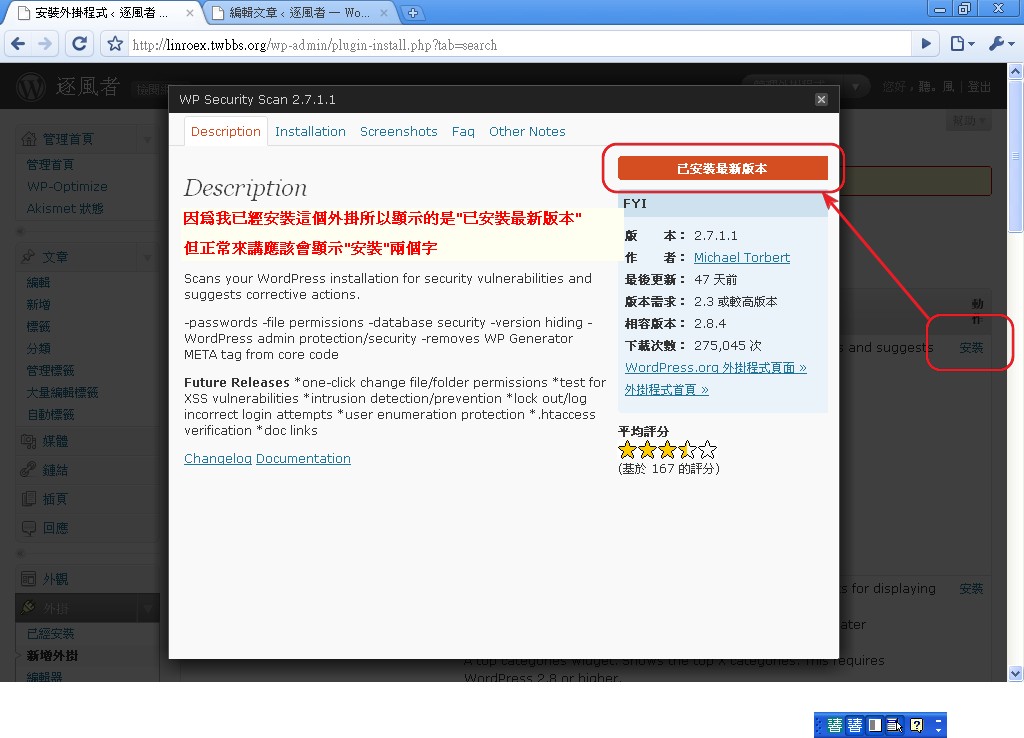The width and height of the screenshot is (1024, 738).
Task: Go back using the browser back arrow
Action: (x=18, y=44)
